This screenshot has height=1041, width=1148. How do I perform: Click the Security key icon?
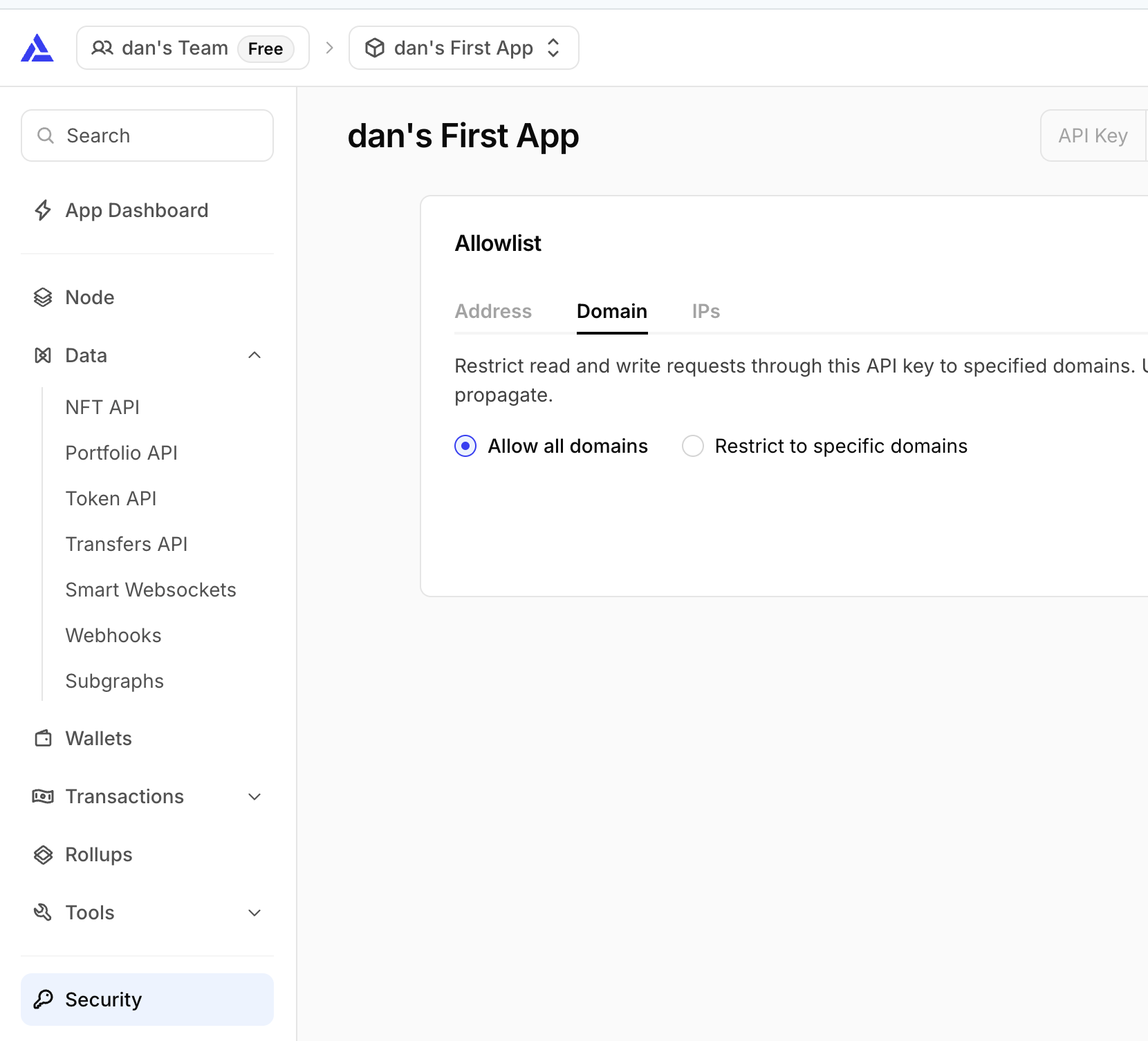(43, 999)
